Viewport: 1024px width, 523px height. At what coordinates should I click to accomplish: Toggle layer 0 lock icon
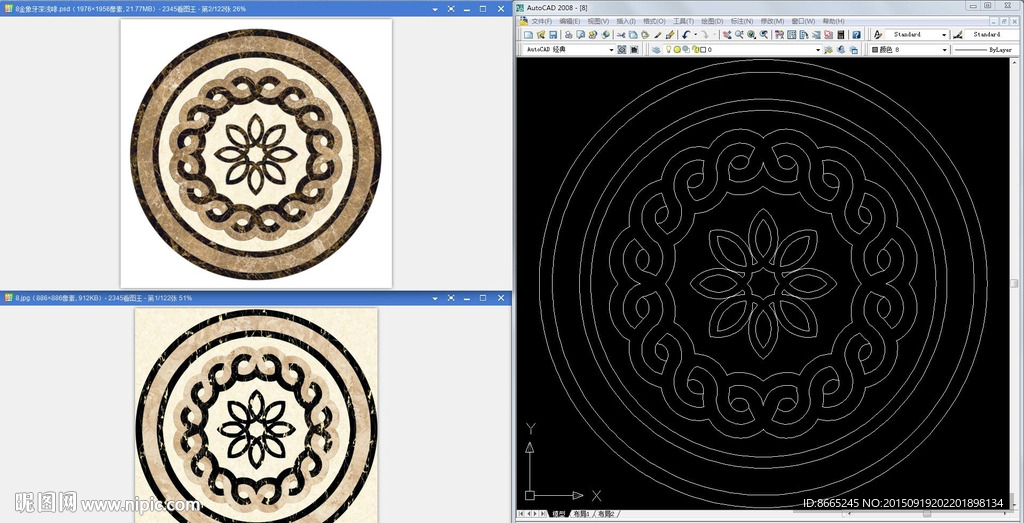[694, 49]
